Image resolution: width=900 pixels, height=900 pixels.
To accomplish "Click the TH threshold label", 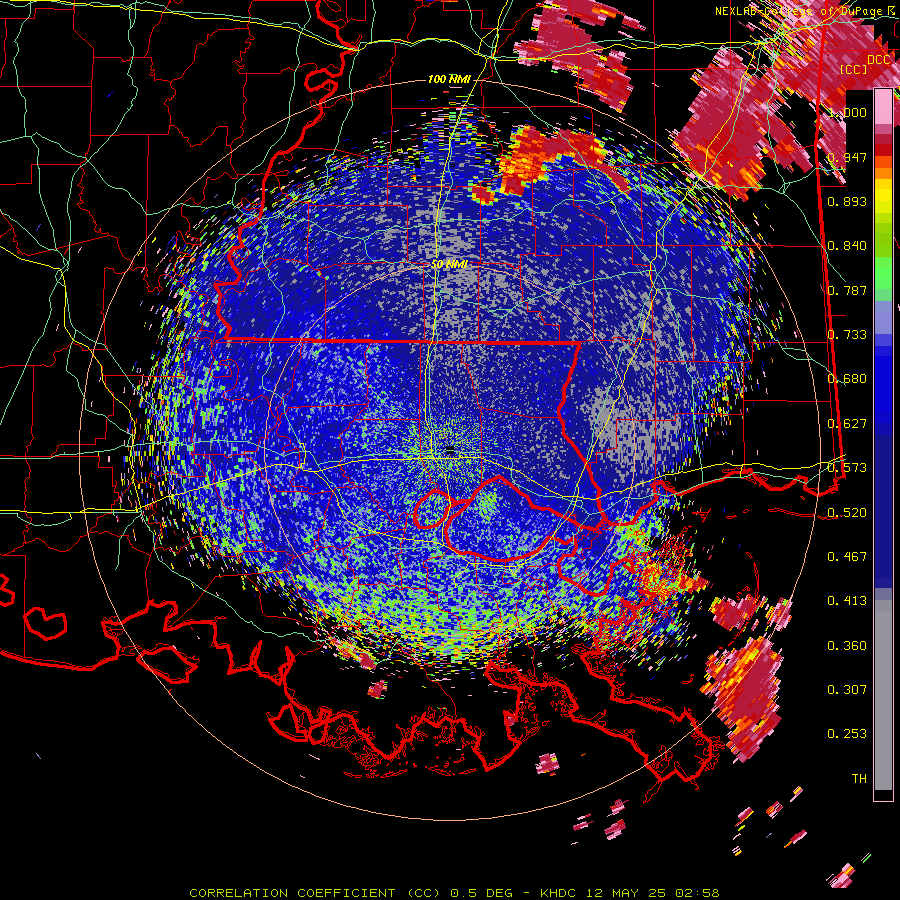I will click(859, 779).
